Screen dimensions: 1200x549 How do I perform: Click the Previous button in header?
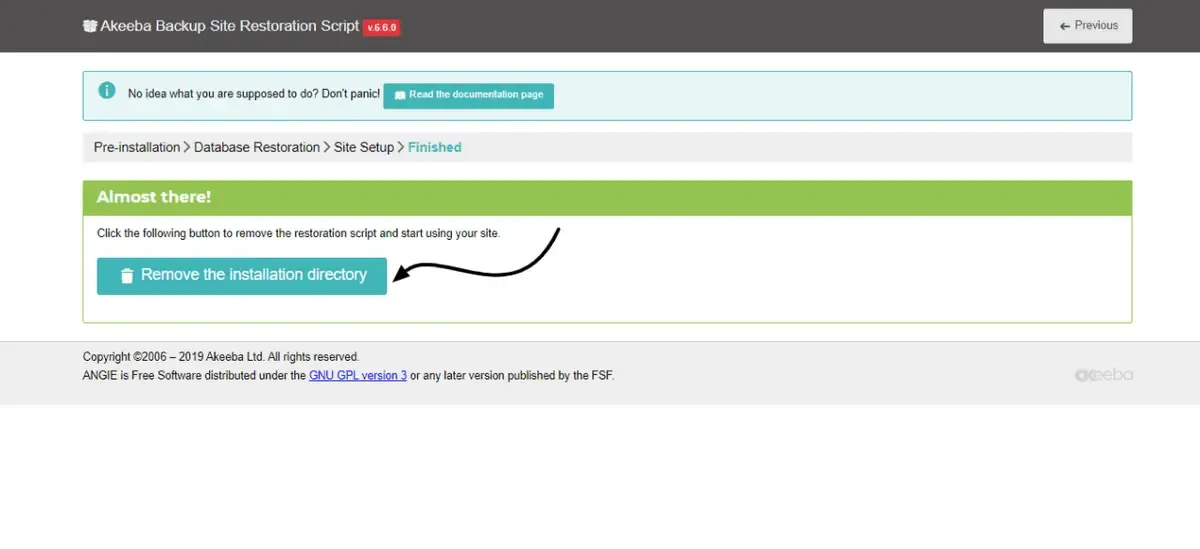pos(1087,26)
